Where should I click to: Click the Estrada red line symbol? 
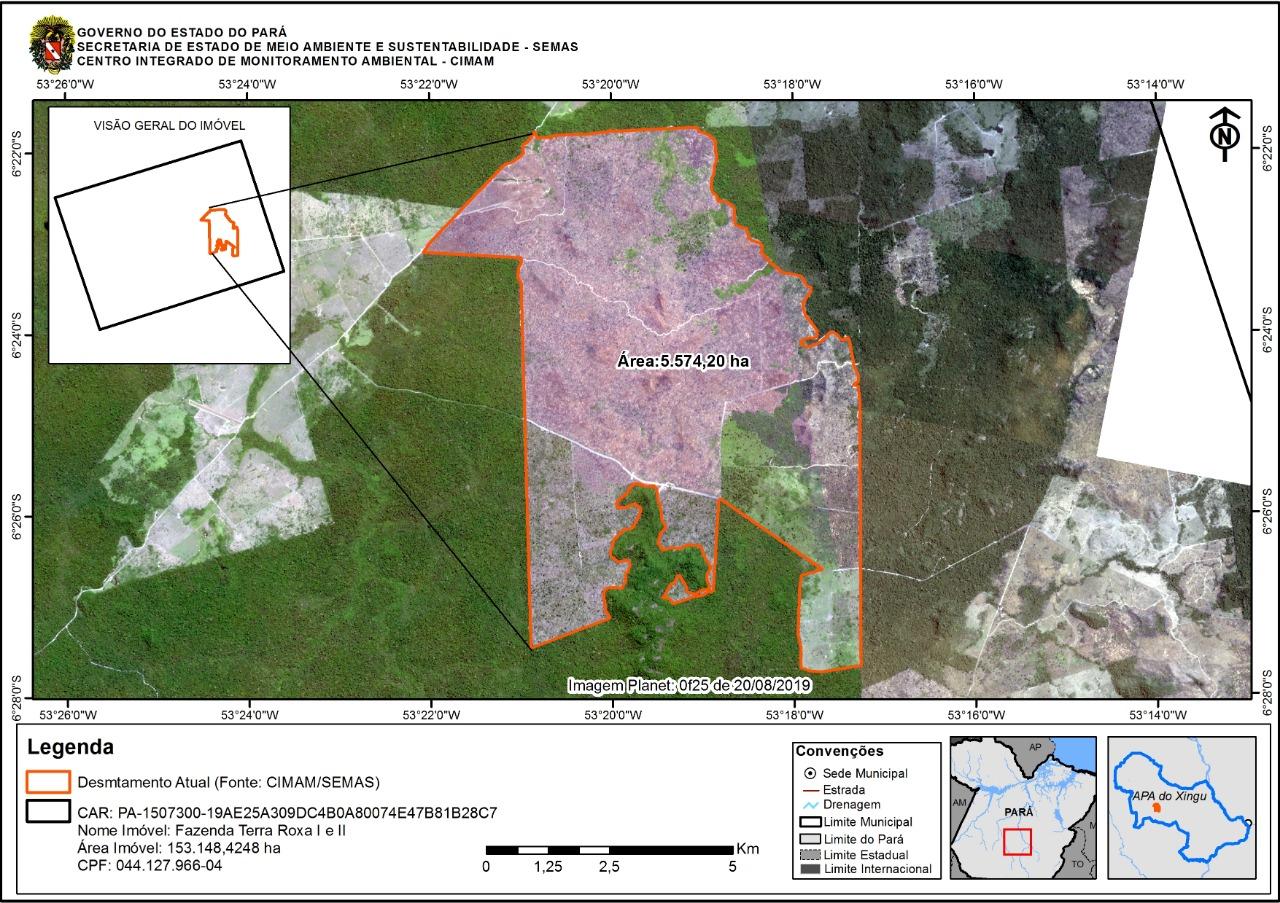pyautogui.click(x=809, y=790)
